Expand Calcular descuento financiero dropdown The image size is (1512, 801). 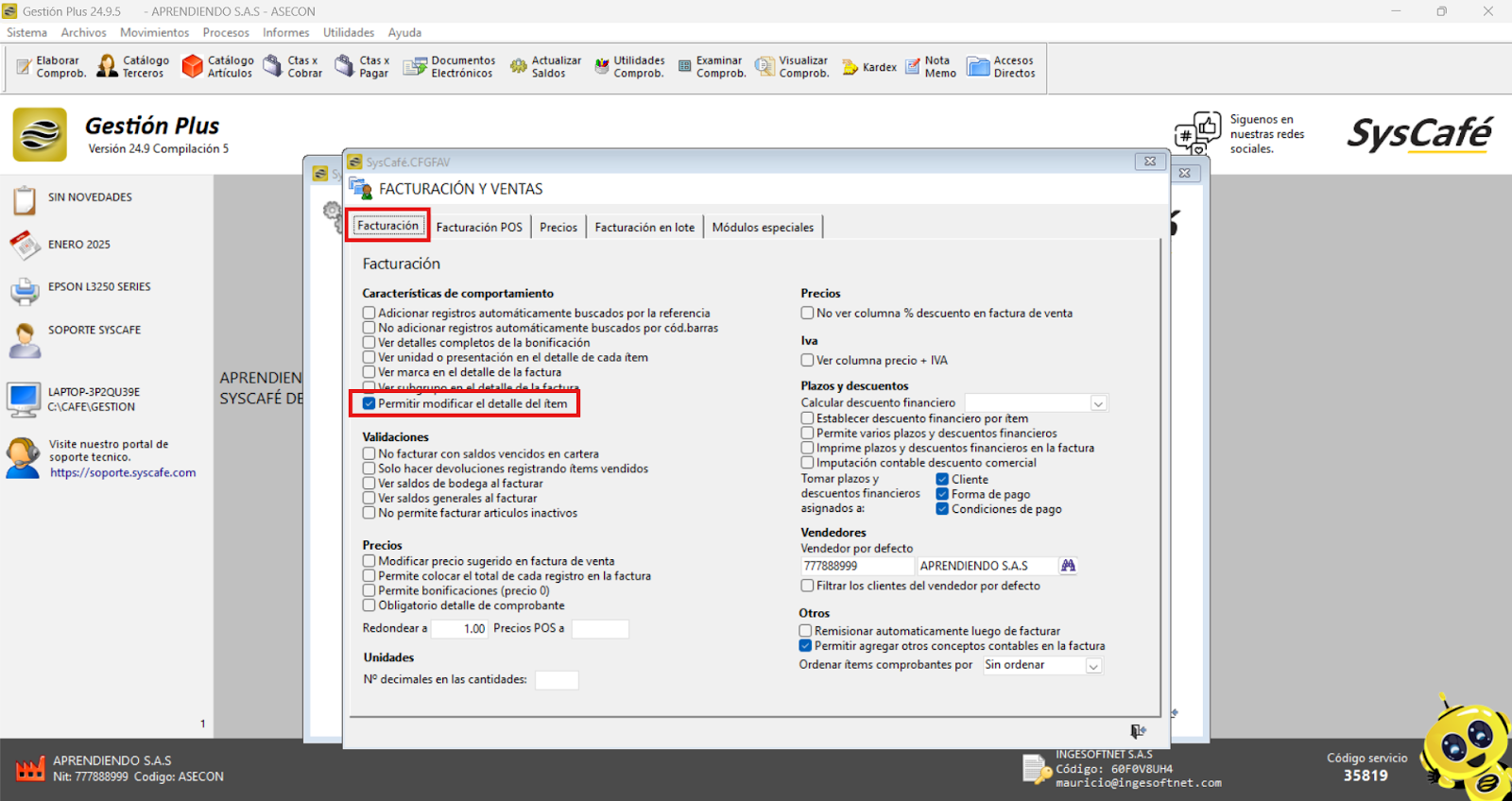1098,403
